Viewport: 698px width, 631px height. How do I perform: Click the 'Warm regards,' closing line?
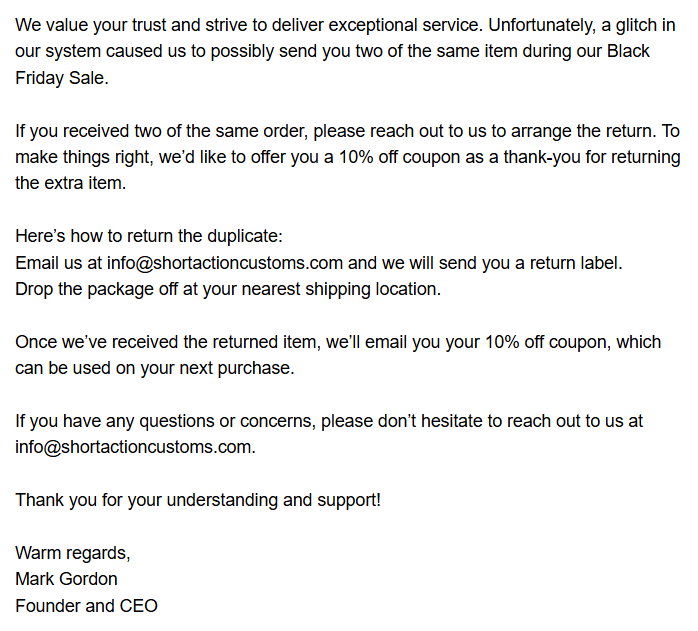pos(73,553)
